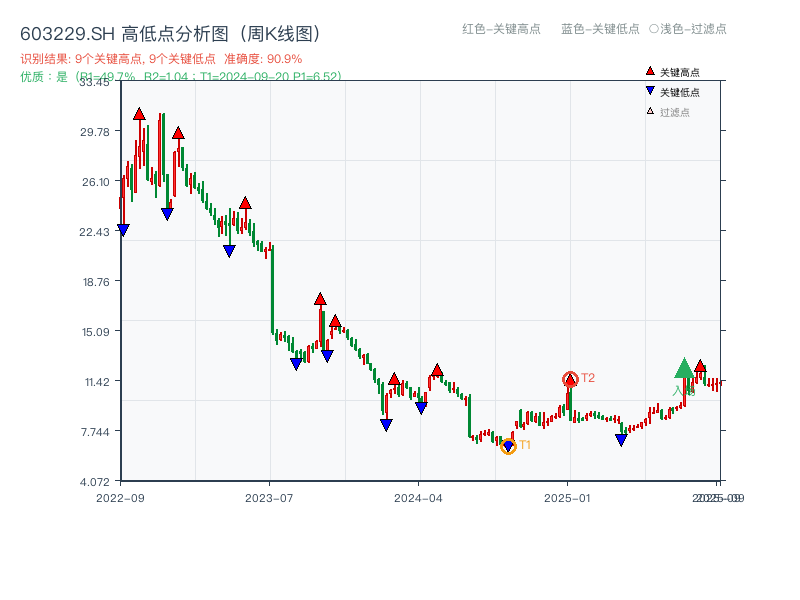800x600 pixels.
Task: Select the T1 orange circle marker
Action: point(508,444)
